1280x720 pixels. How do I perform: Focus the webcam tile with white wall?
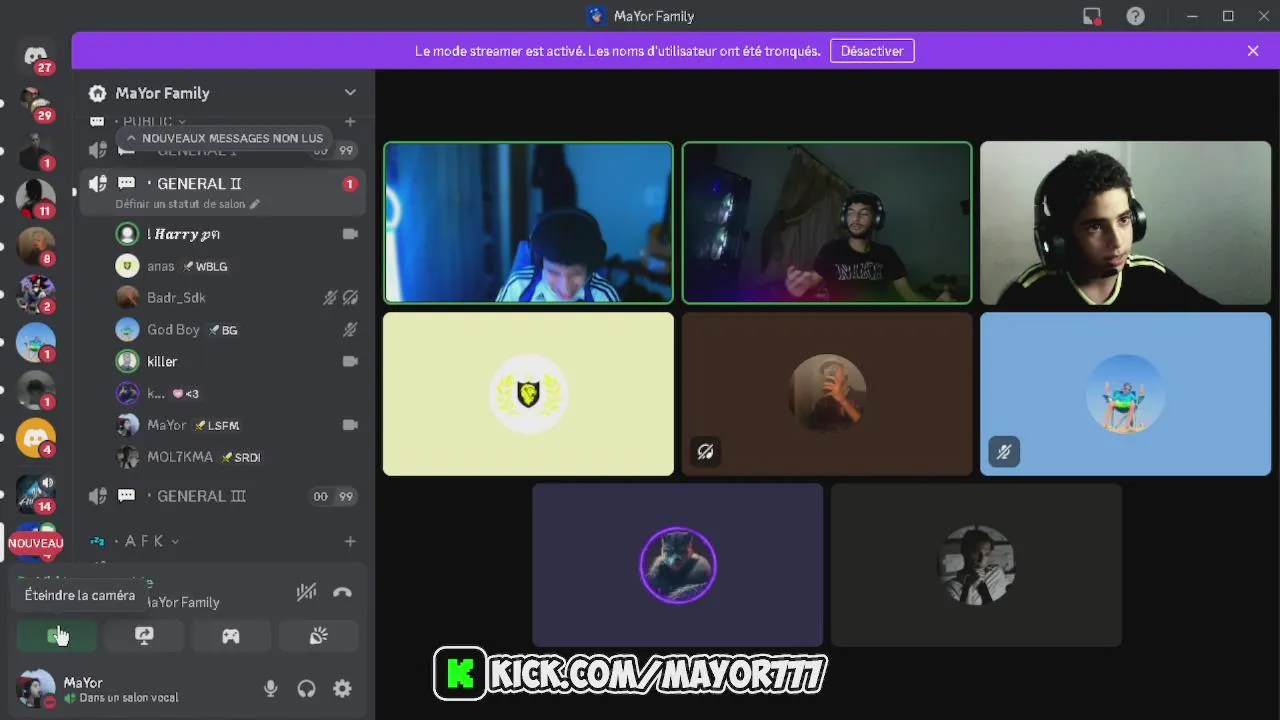pyautogui.click(x=1125, y=223)
